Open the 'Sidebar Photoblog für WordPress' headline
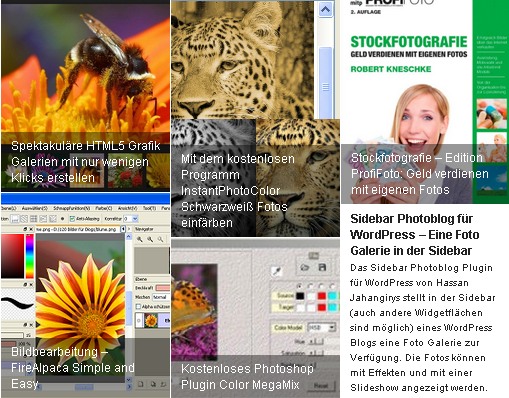 [x=415, y=235]
